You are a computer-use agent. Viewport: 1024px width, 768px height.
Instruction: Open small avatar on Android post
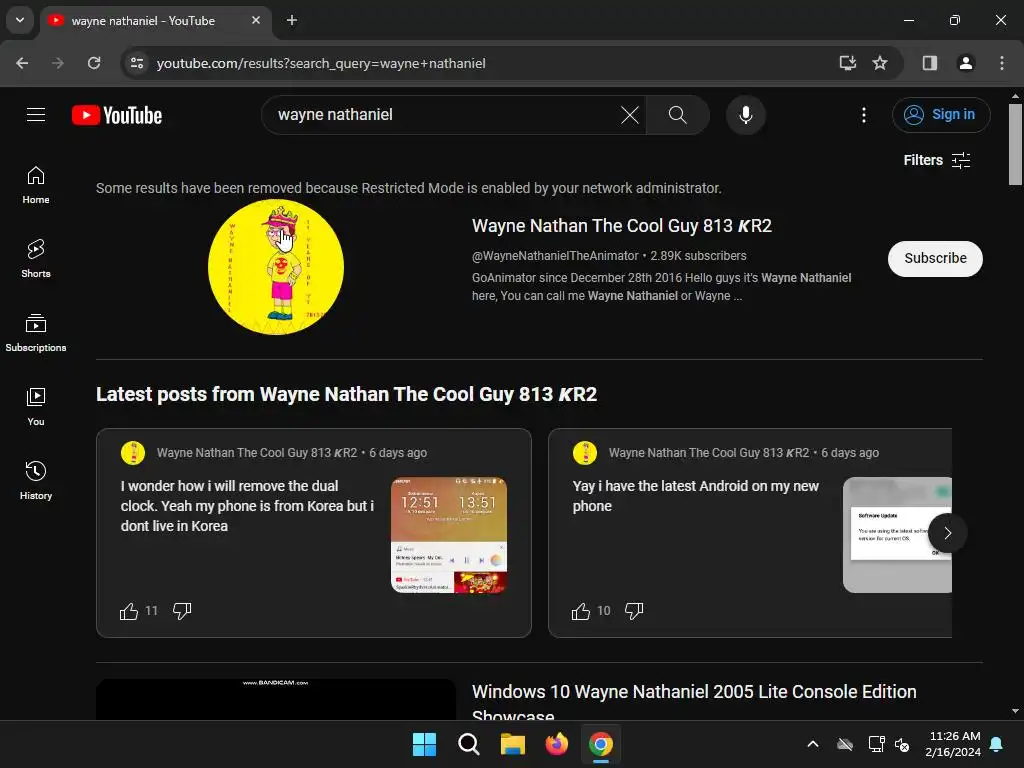coord(585,453)
